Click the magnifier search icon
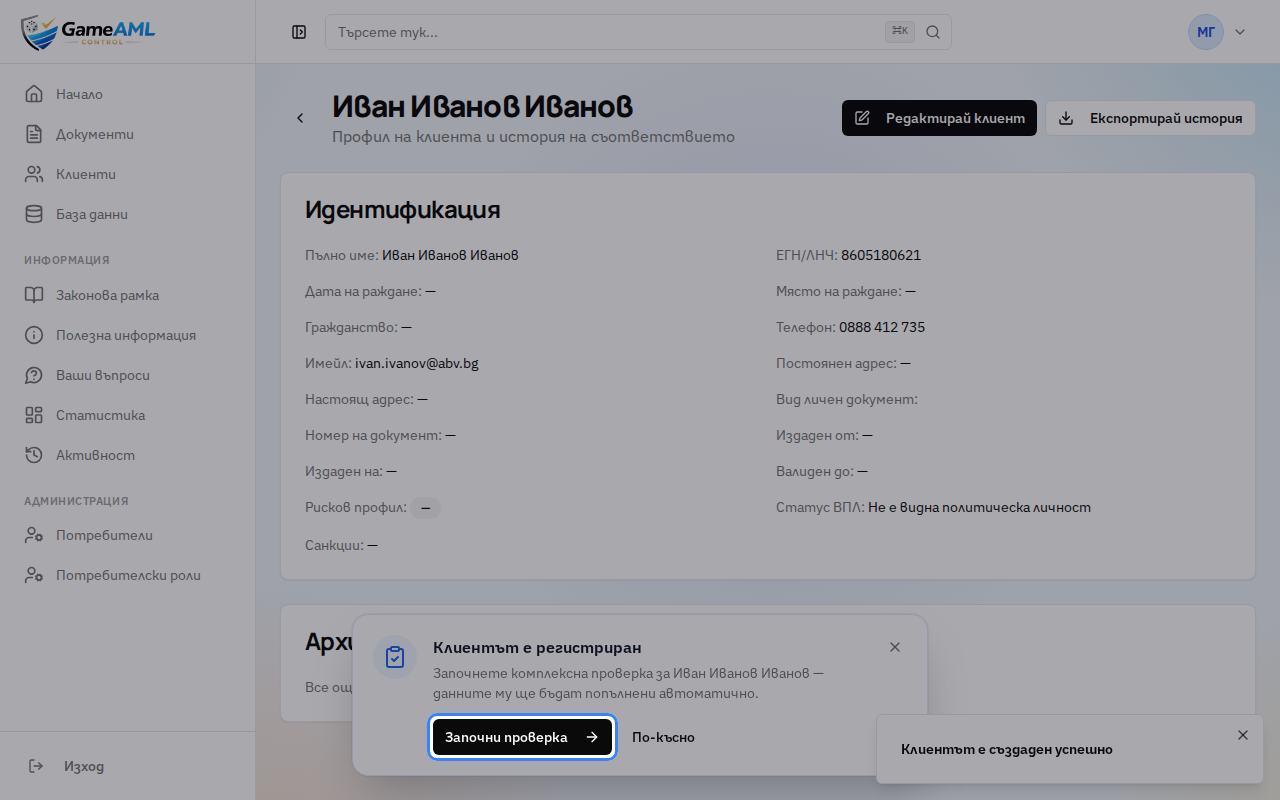The width and height of the screenshot is (1280, 800). pos(933,32)
